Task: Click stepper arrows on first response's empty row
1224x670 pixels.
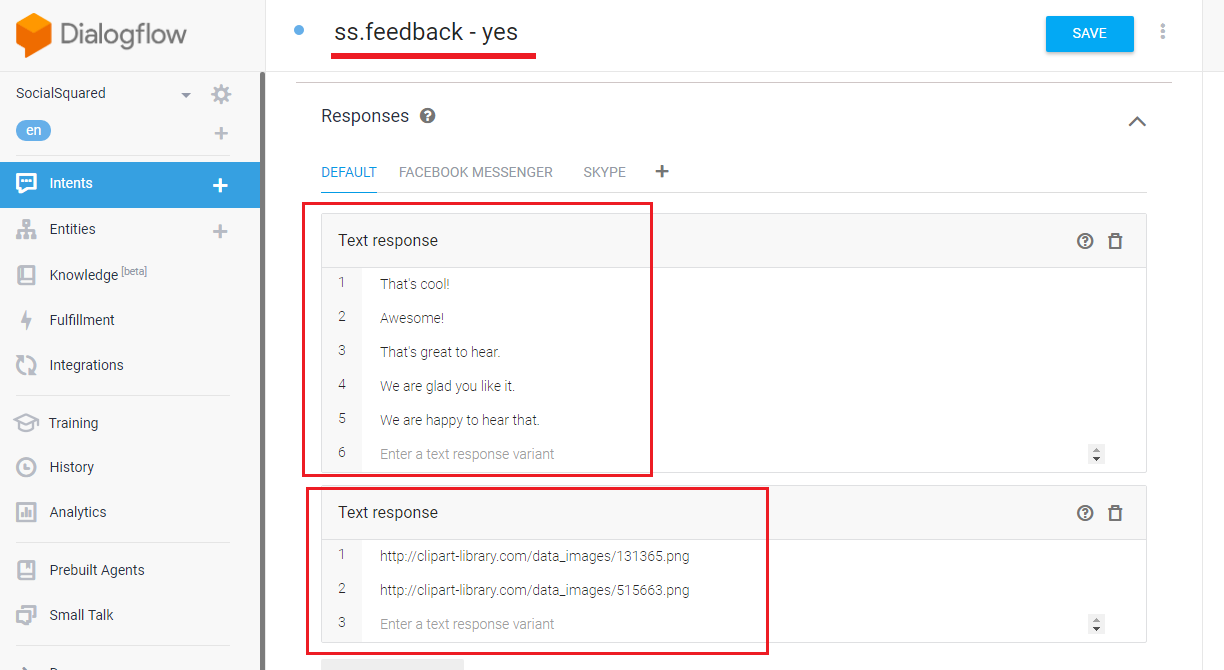Action: (1097, 454)
